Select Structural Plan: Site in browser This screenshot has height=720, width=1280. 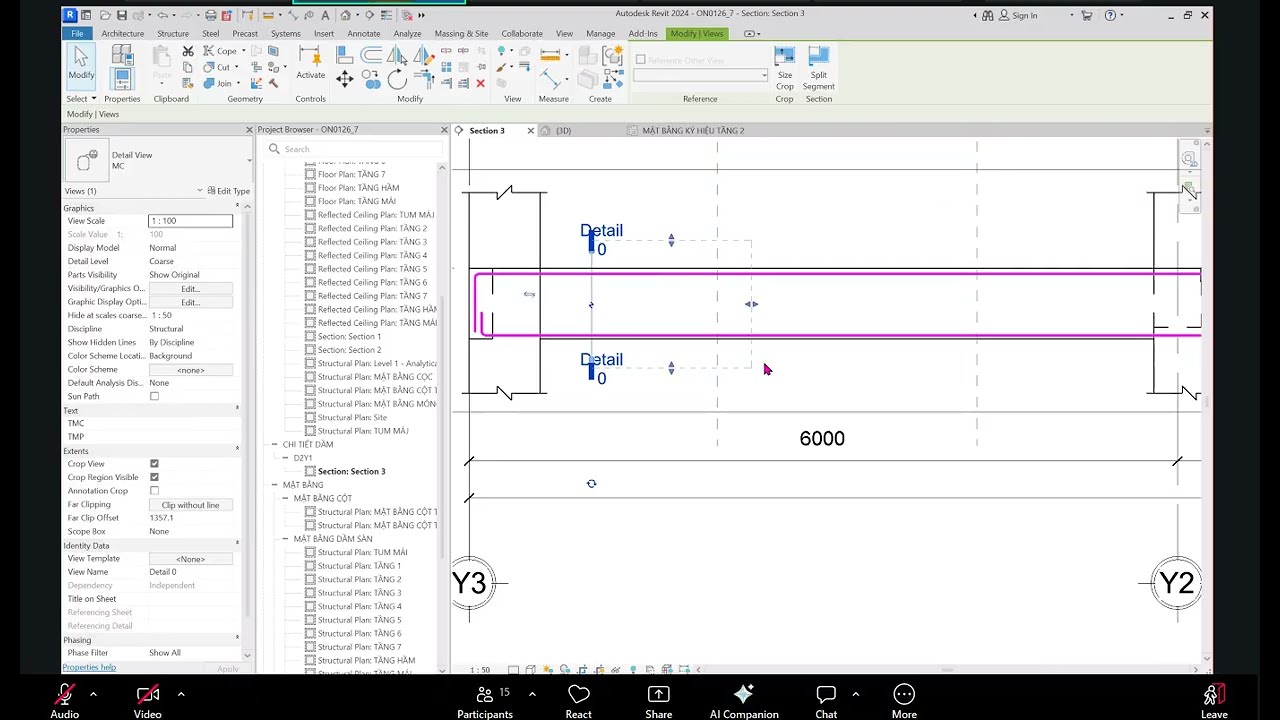tap(352, 418)
